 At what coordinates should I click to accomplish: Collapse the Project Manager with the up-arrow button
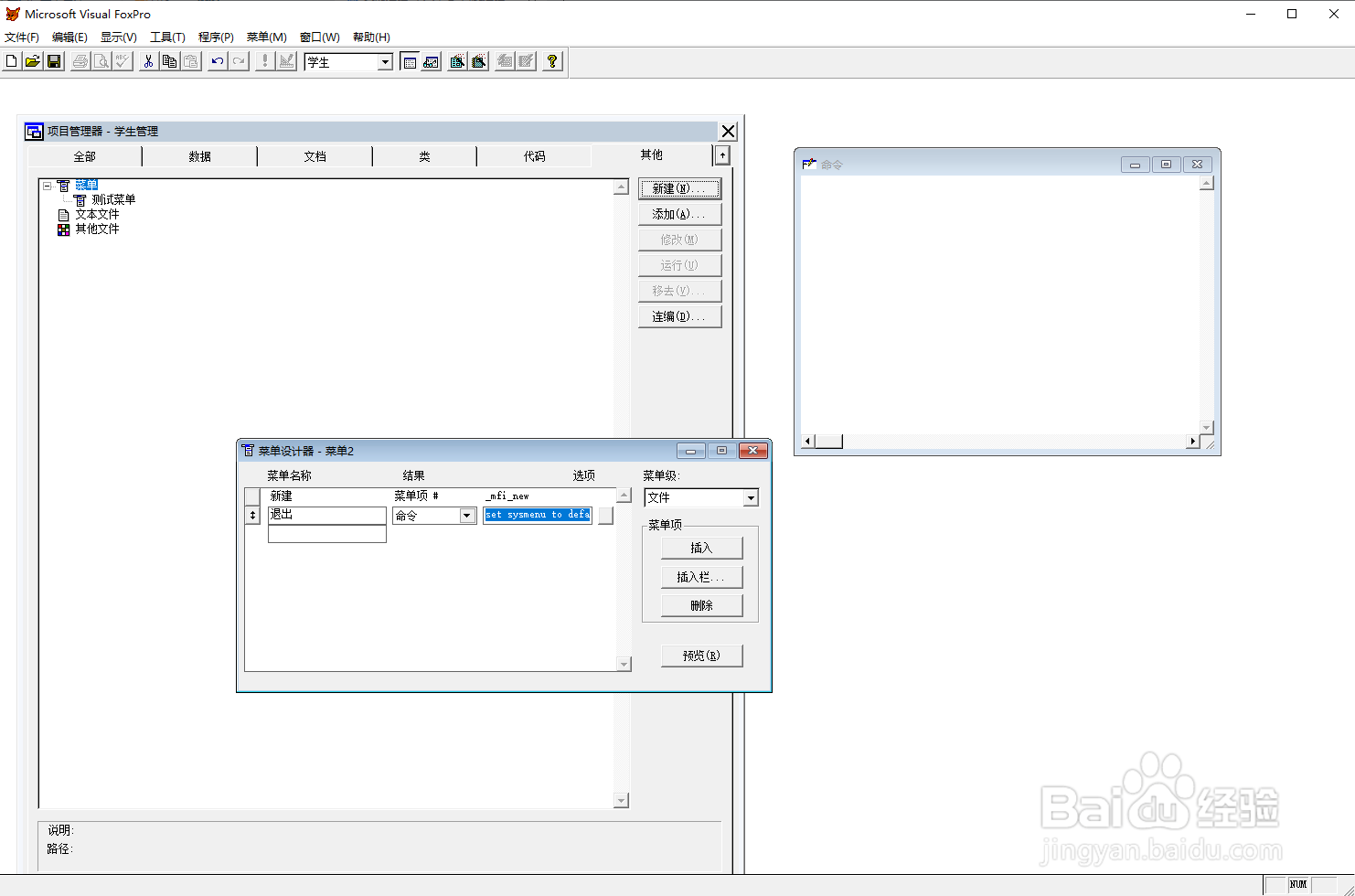(722, 155)
